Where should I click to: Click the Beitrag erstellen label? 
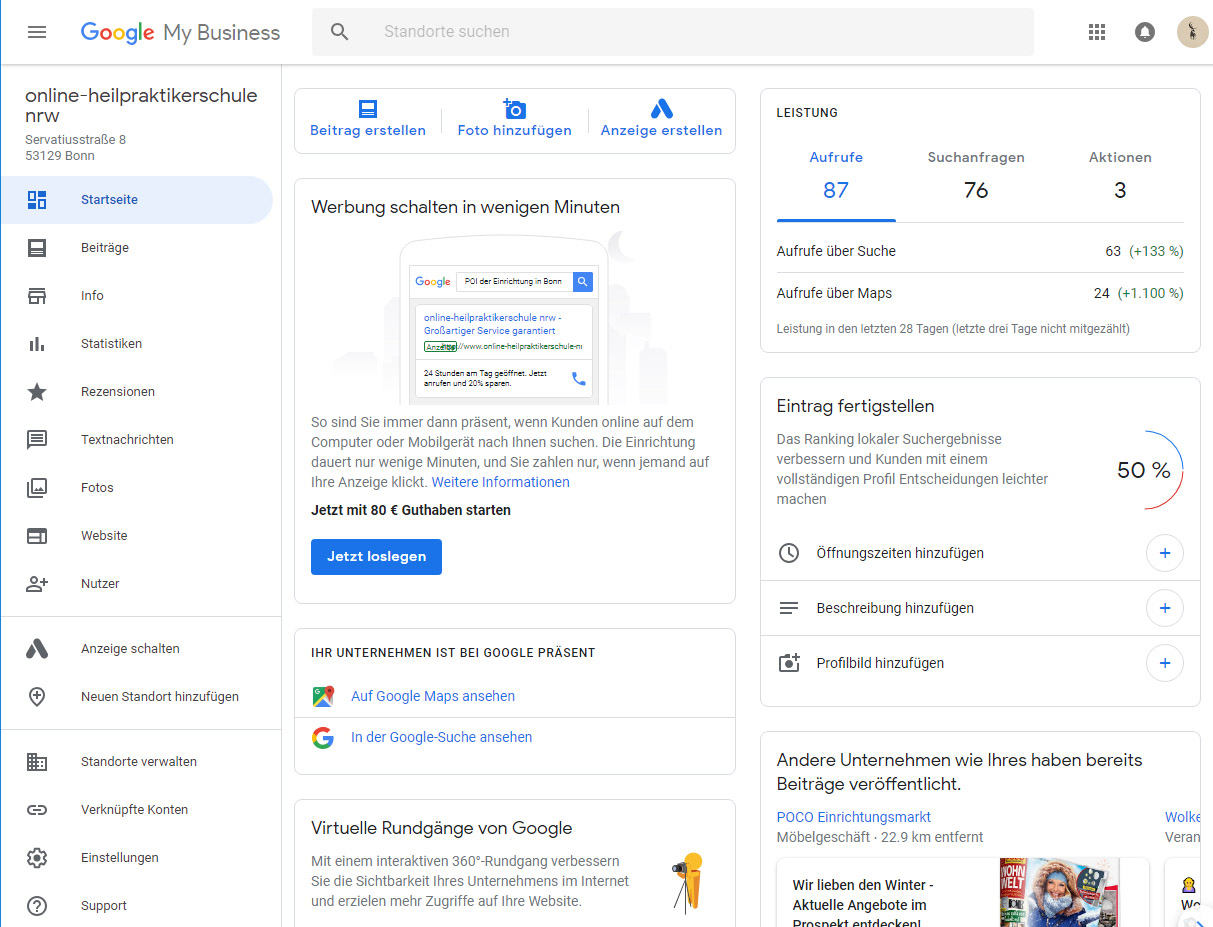(368, 130)
